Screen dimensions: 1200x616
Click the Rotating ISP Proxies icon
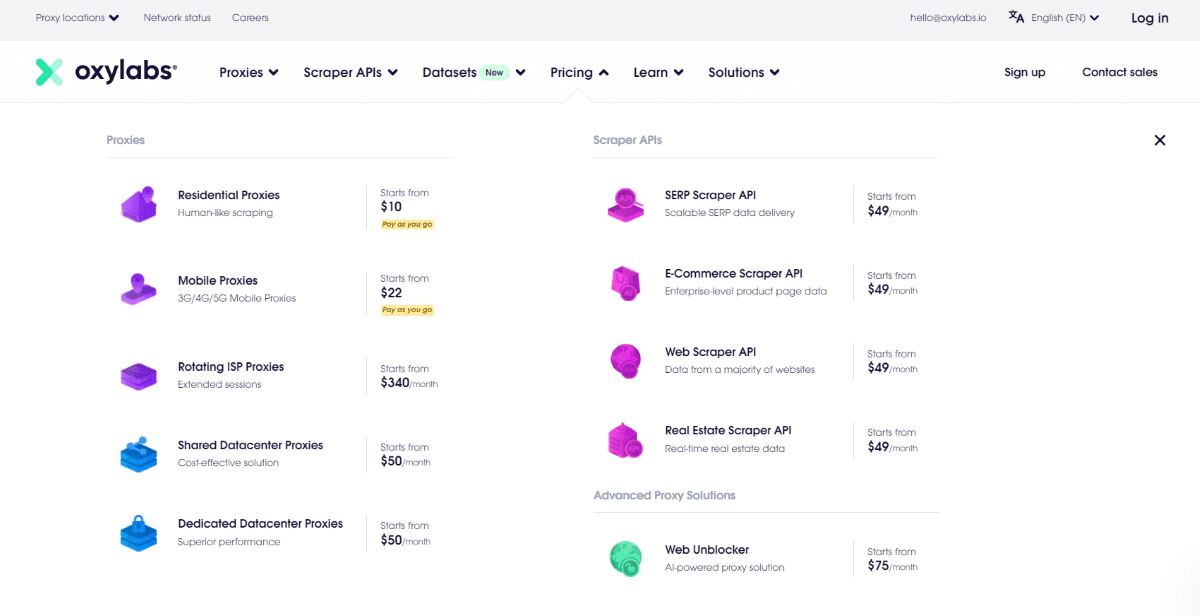139,376
